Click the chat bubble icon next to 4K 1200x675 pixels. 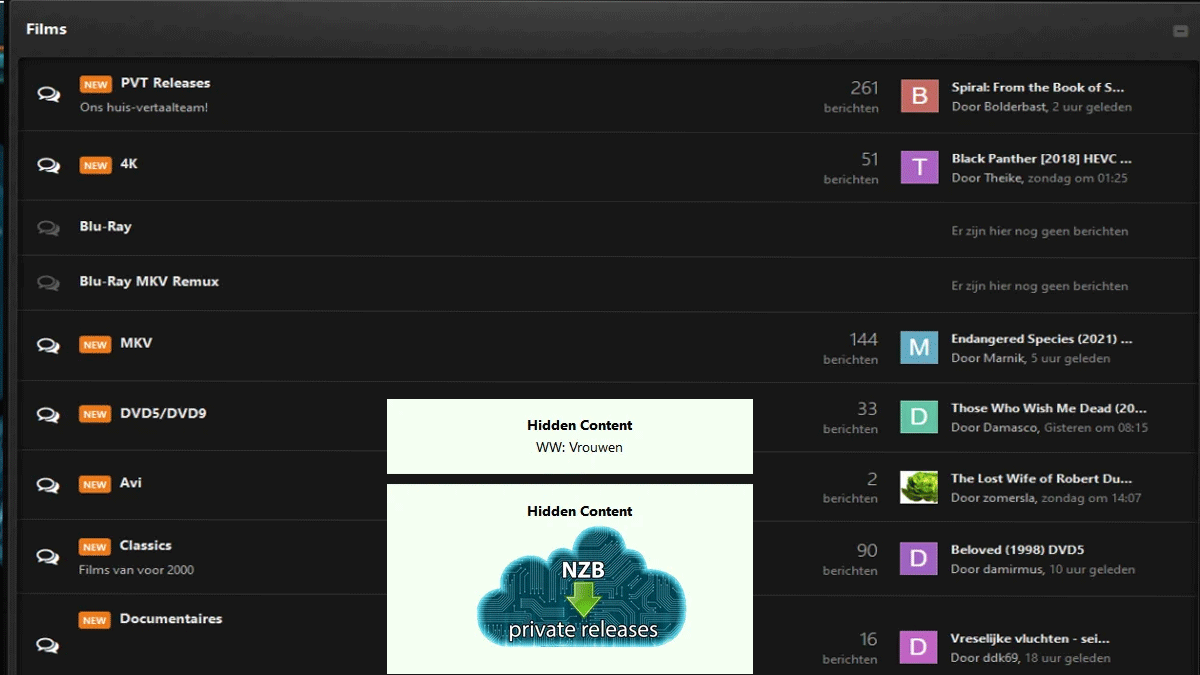pyautogui.click(x=48, y=165)
